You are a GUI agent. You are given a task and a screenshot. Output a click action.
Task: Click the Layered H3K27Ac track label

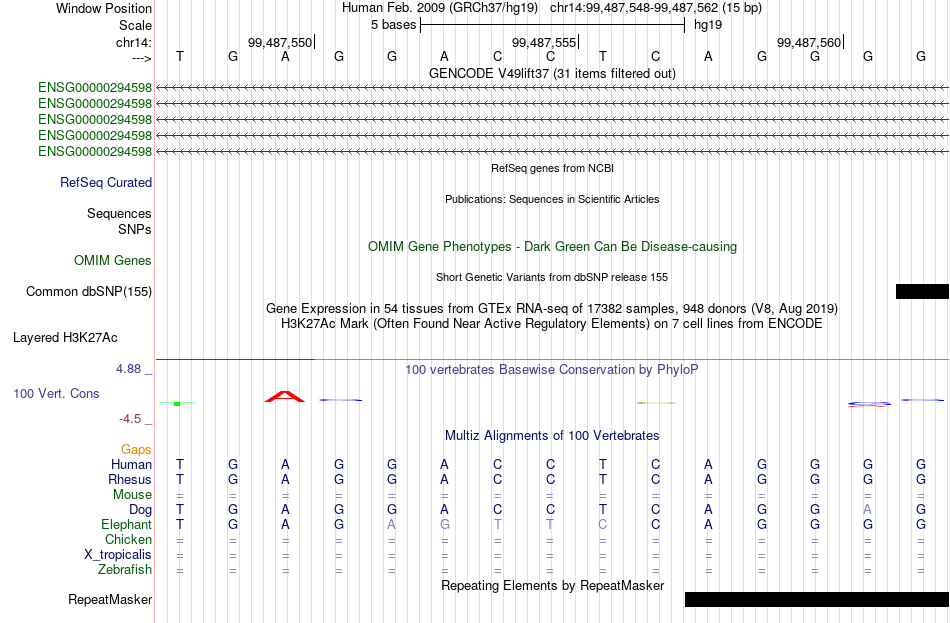point(65,338)
